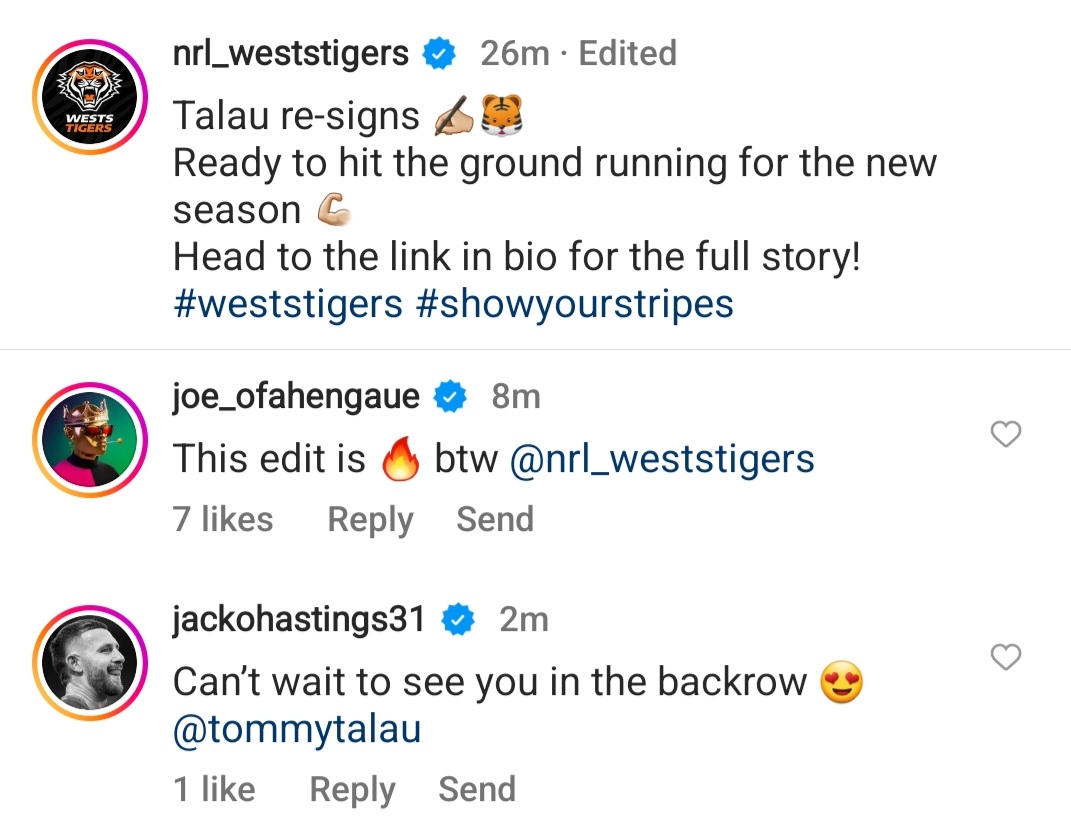1071x840 pixels.
Task: Reply to joe_ofahengaue's comment
Action: [370, 519]
